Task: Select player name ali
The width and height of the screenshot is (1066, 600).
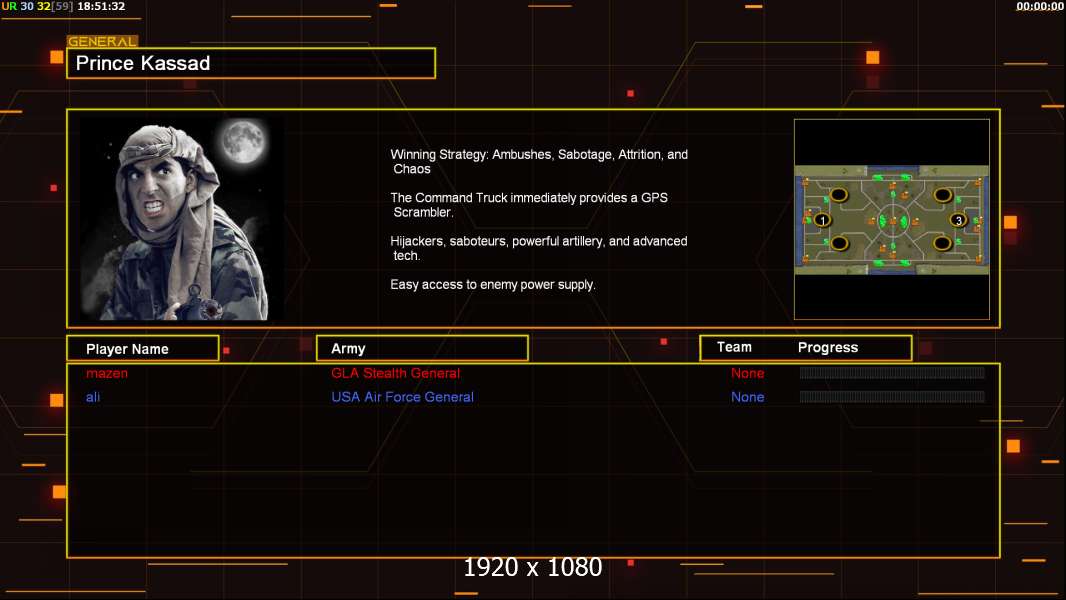Action: (x=93, y=397)
